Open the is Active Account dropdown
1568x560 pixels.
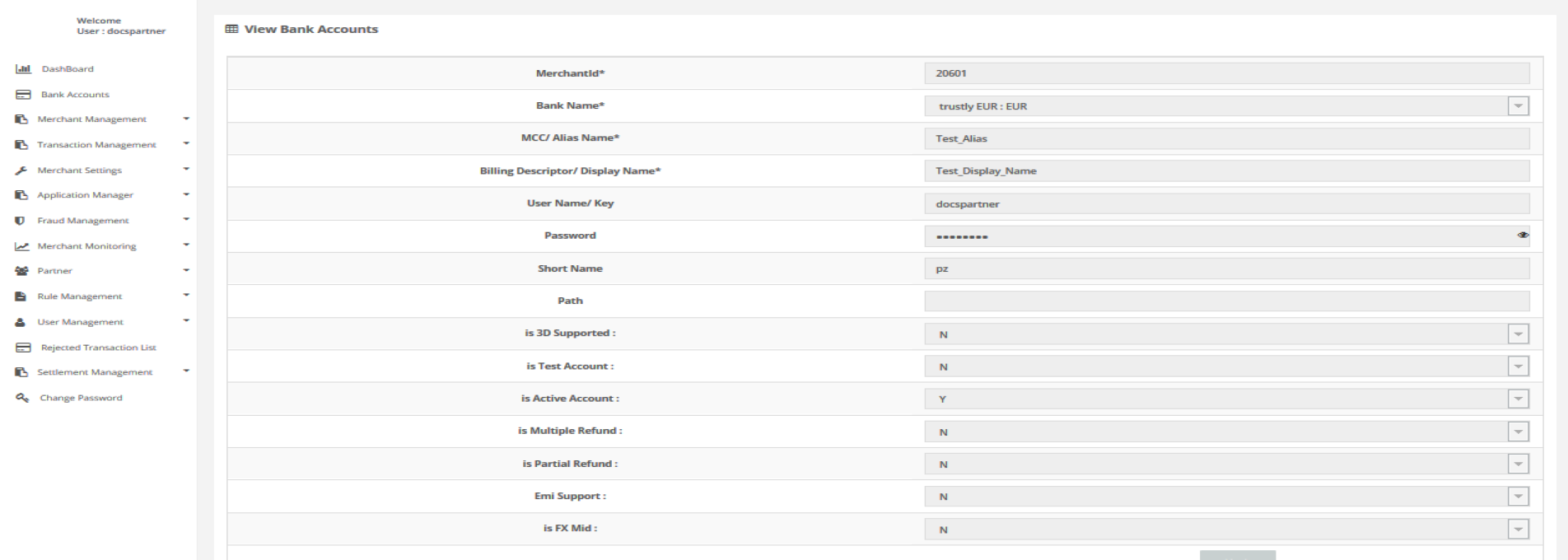(x=1518, y=399)
